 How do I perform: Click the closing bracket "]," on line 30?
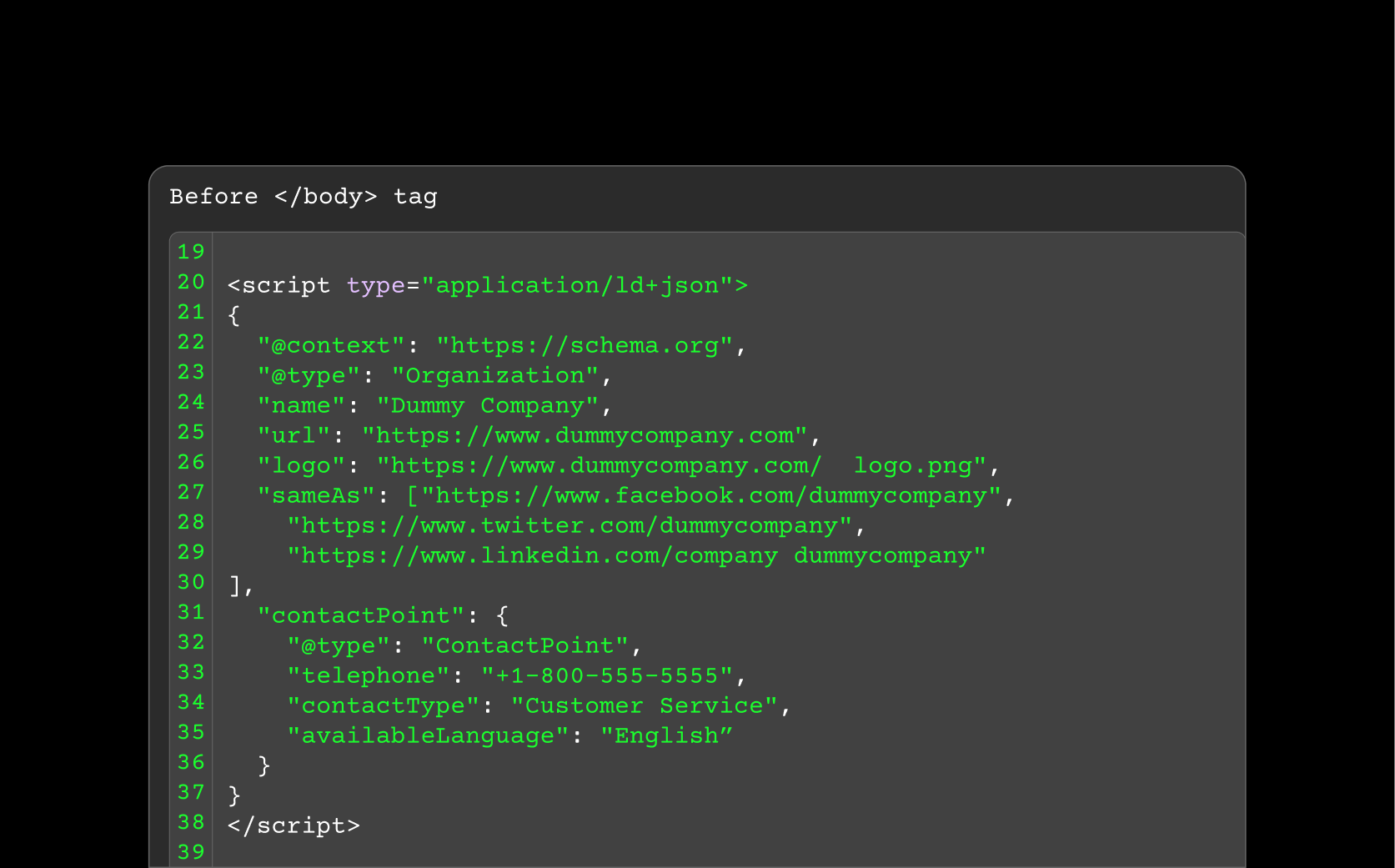(241, 586)
